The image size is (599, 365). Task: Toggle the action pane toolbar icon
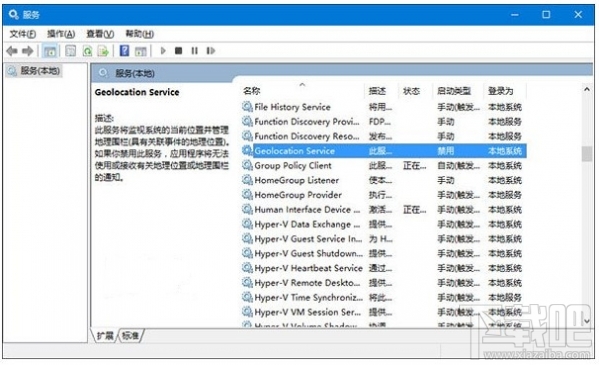tap(141, 51)
